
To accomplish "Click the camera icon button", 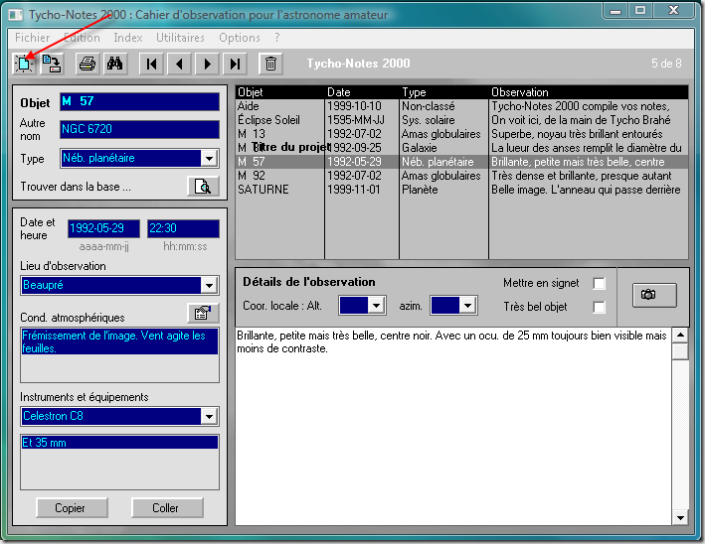I will coord(654,295).
